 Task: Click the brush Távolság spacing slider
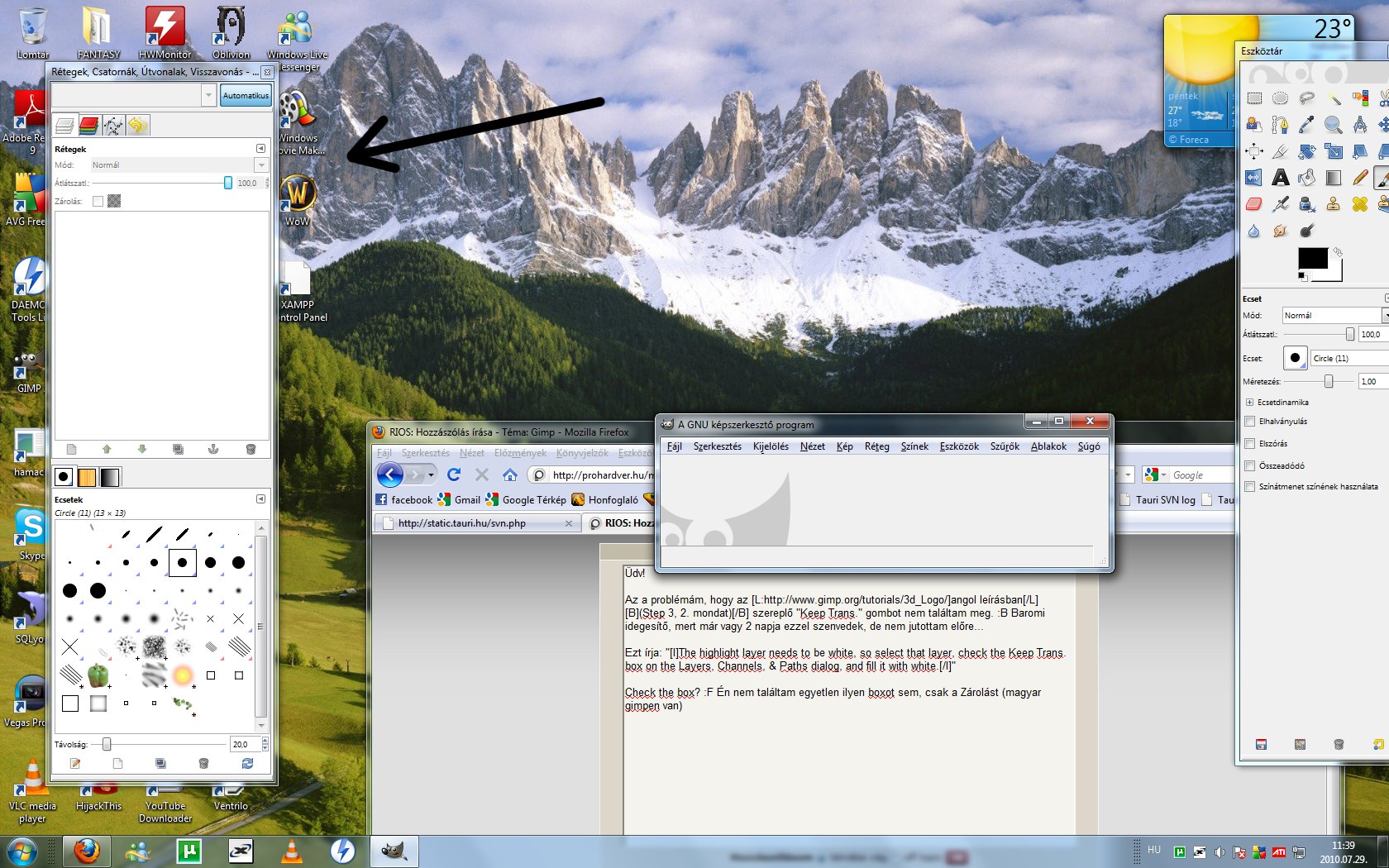coord(159,745)
